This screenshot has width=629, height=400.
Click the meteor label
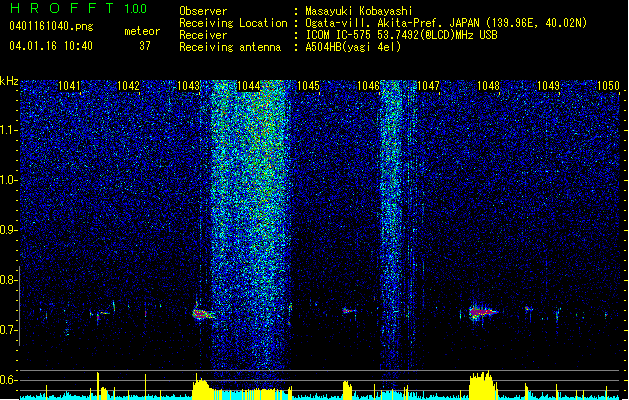(142, 31)
